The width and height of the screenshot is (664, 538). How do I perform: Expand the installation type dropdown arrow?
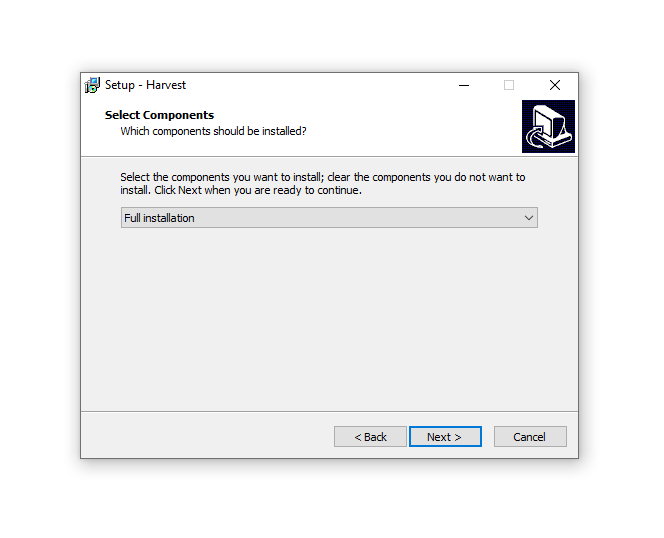tap(528, 218)
